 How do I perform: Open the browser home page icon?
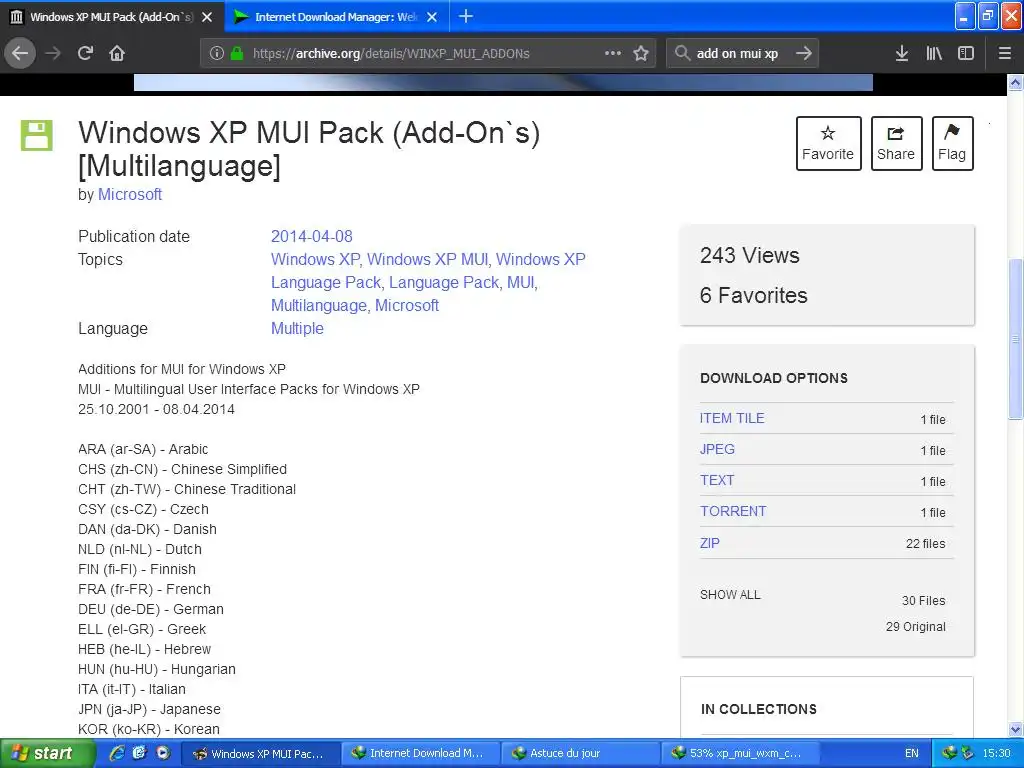pos(117,53)
